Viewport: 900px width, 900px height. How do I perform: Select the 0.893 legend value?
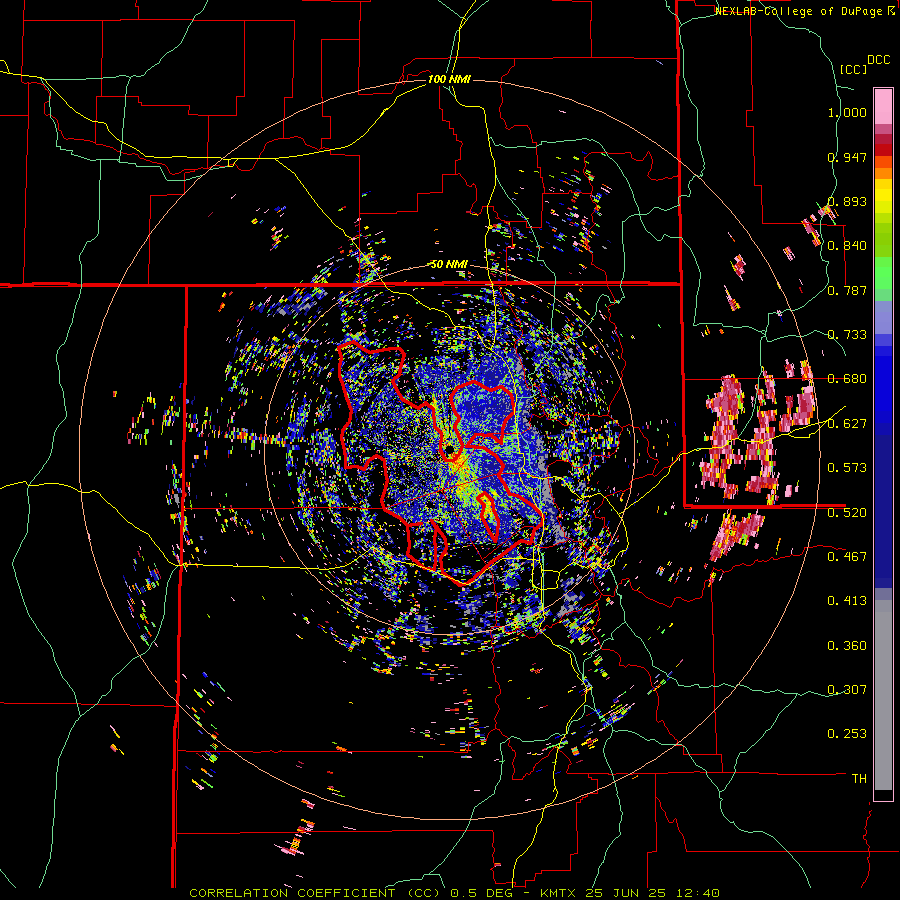pyautogui.click(x=847, y=201)
